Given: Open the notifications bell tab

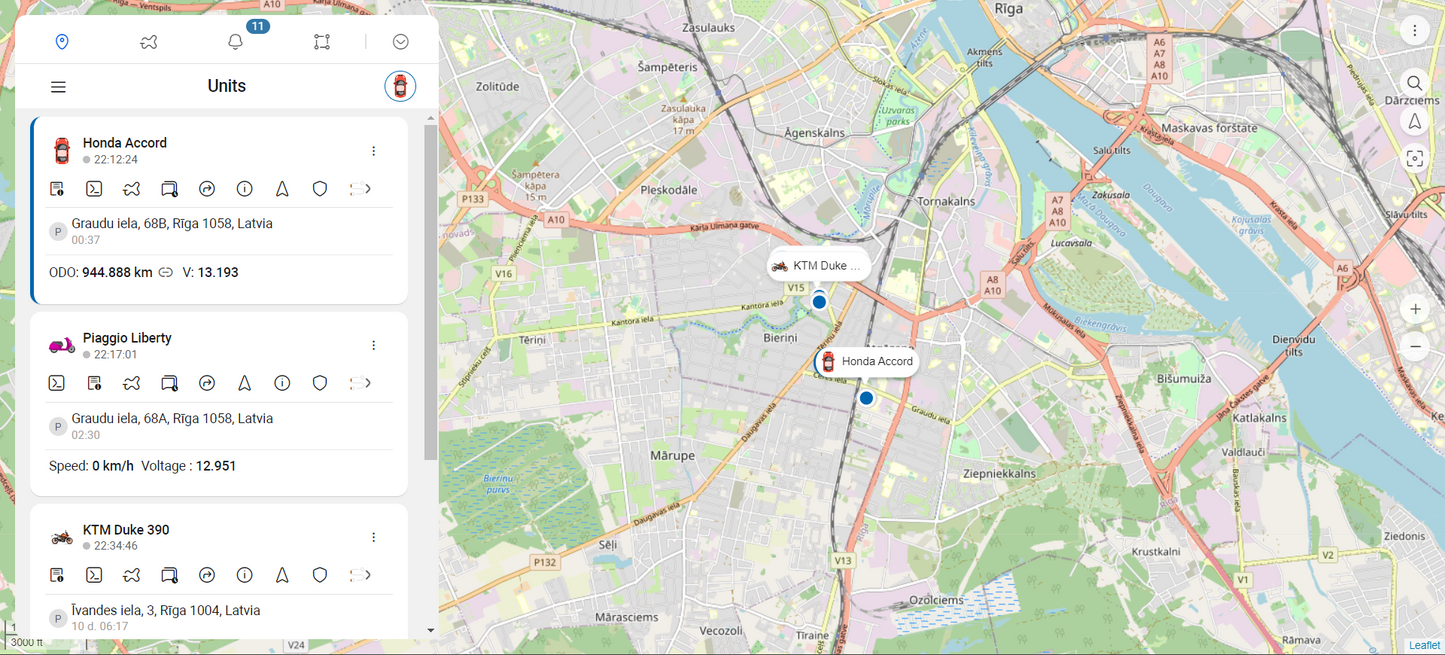Looking at the screenshot, I should (x=236, y=42).
